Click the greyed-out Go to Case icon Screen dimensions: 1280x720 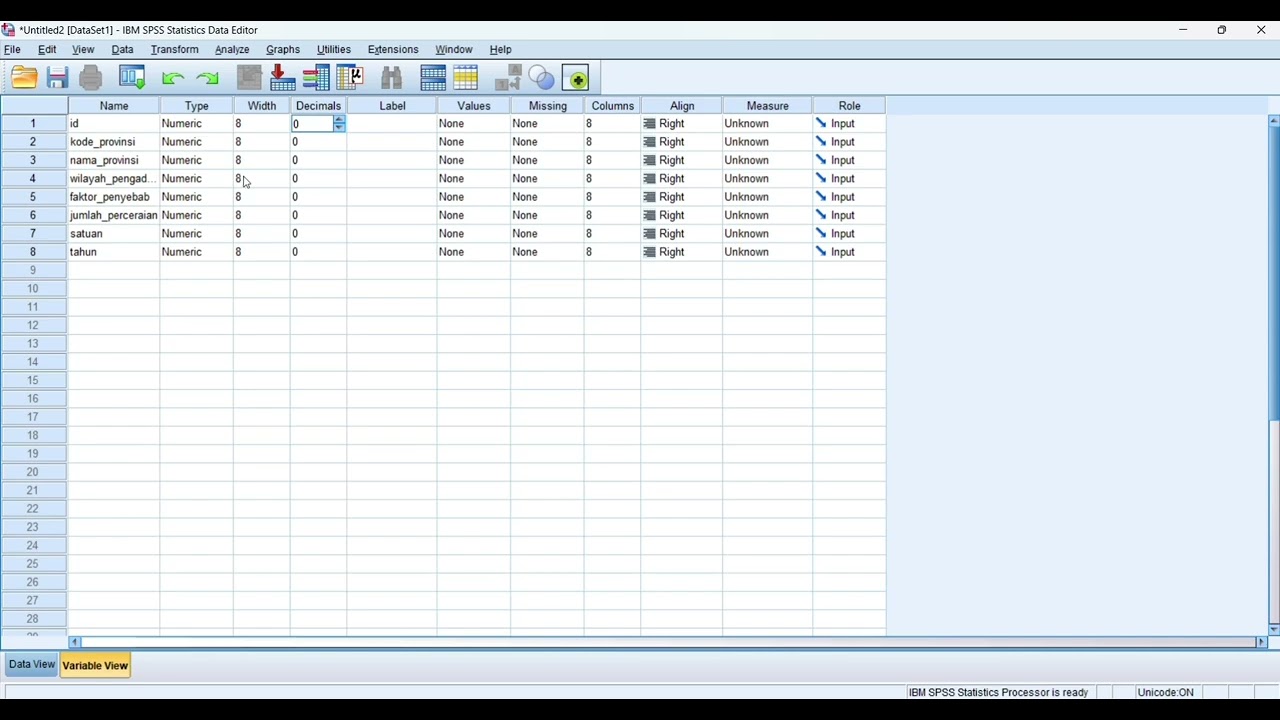[x=249, y=78]
